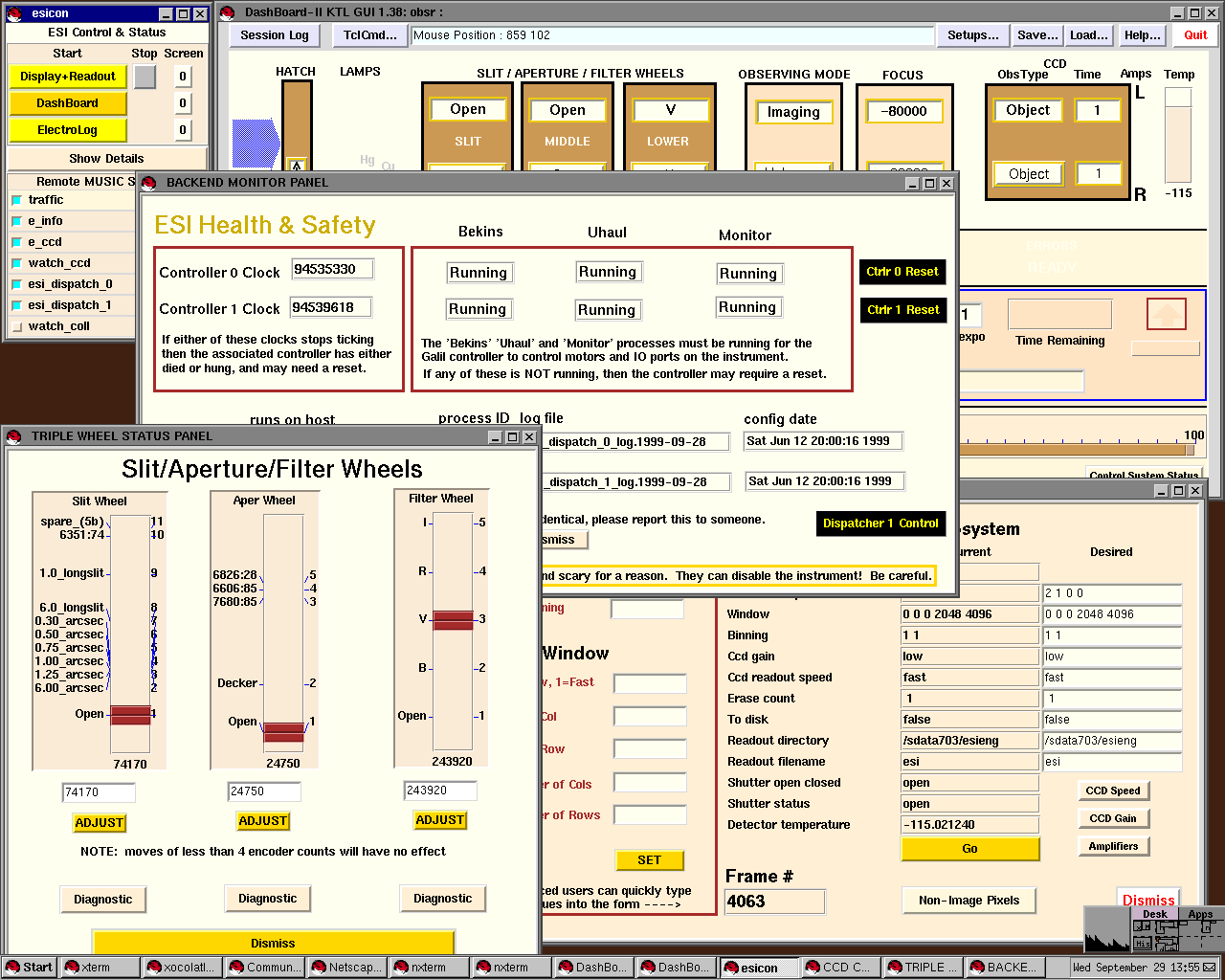Open the Setups... dropdown menu
This screenshot has width=1225, height=980.
tap(972, 35)
